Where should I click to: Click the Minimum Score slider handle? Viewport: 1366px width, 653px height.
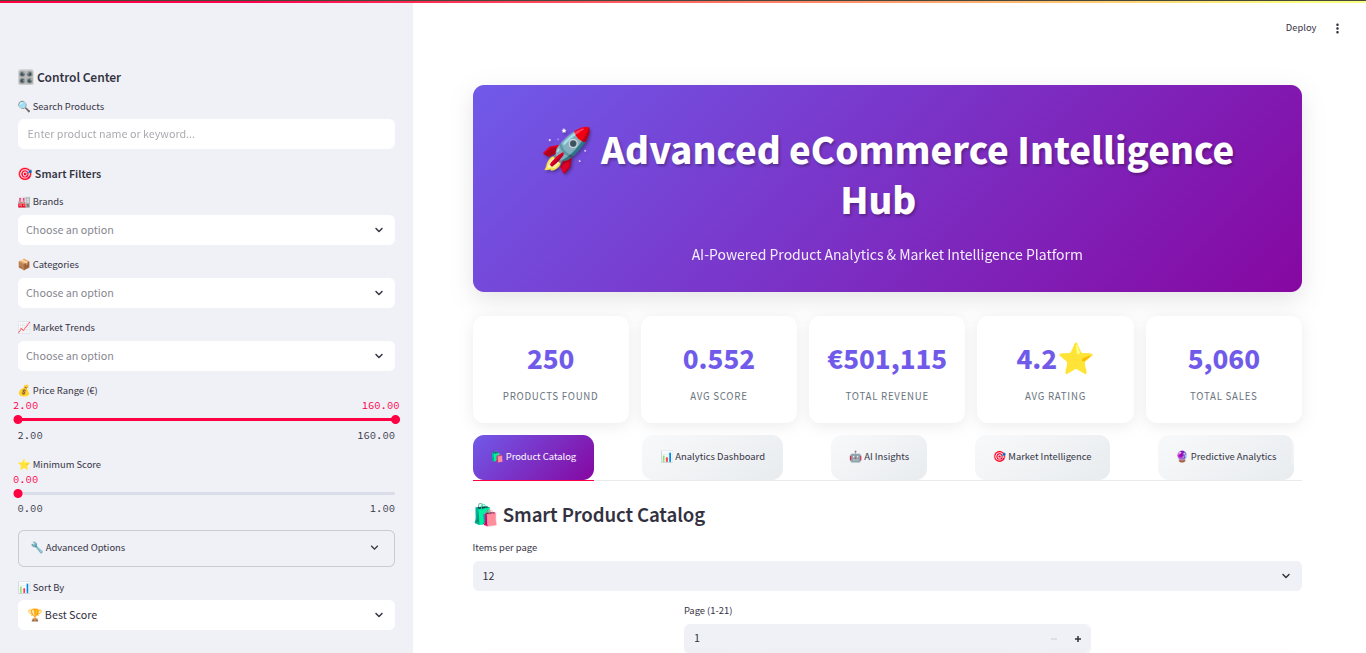click(18, 493)
